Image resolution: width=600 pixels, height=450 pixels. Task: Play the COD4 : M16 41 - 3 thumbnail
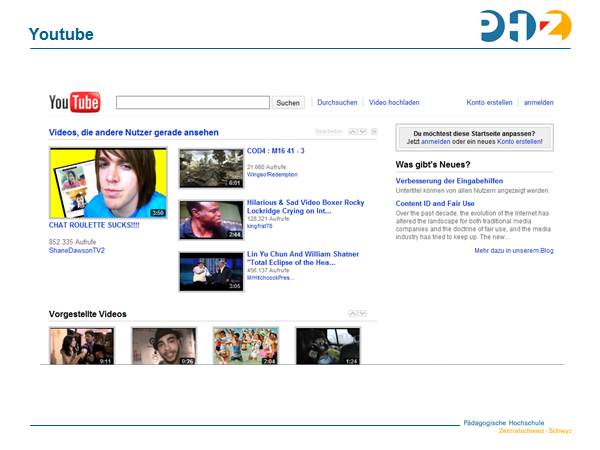point(211,168)
